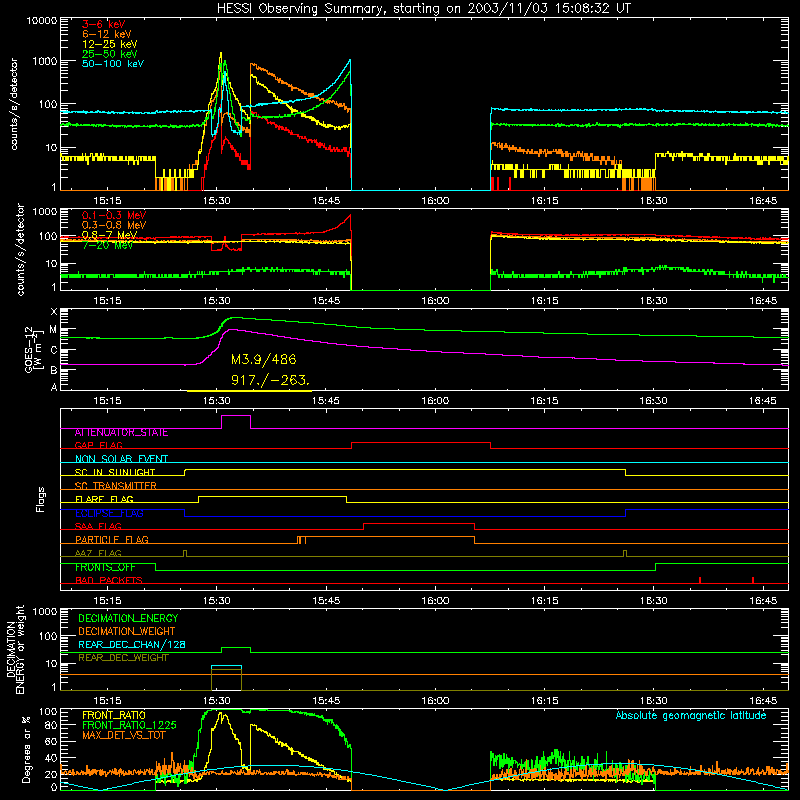The width and height of the screenshot is (800, 800).
Task: Click the 7-20 MeV legend label
Action: click(107, 245)
